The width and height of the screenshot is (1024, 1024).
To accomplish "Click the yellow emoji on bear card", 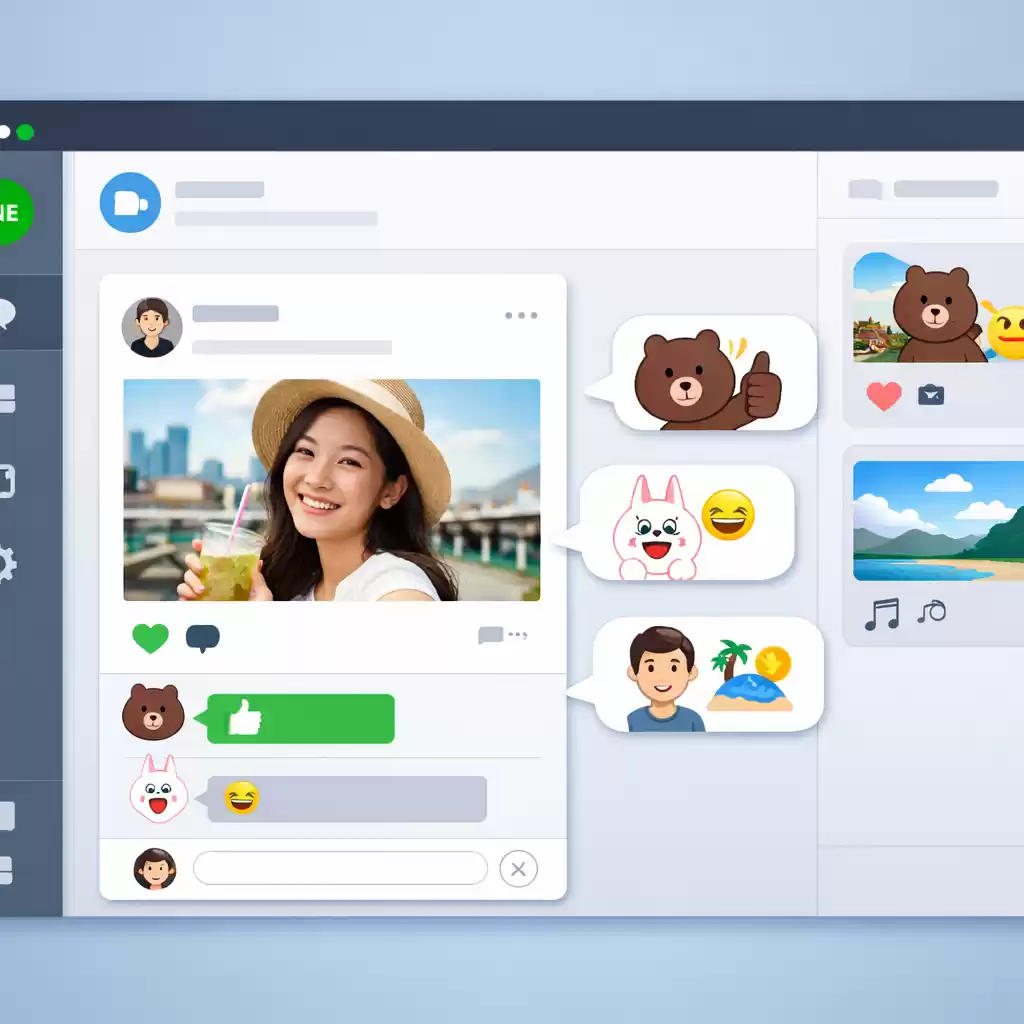I will click(x=1006, y=332).
